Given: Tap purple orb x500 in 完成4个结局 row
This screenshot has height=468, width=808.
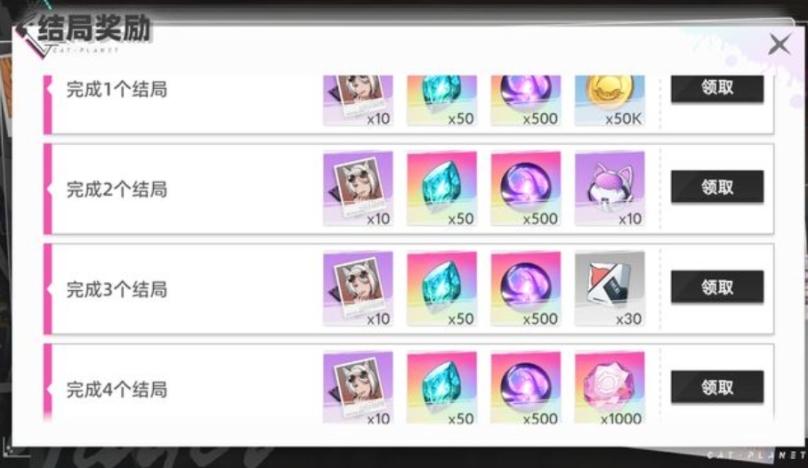Looking at the screenshot, I should pos(526,388).
